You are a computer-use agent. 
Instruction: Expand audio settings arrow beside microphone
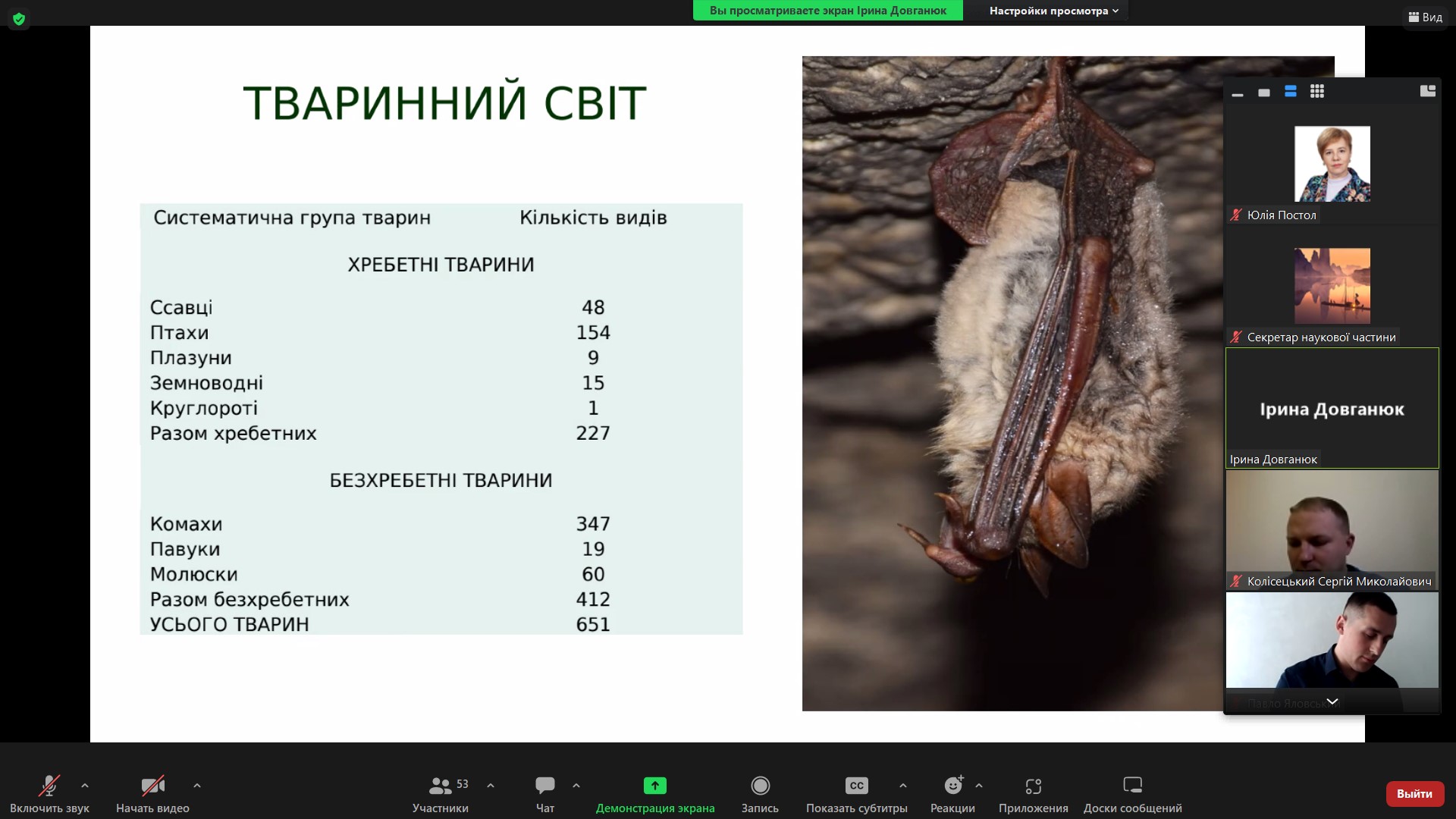(x=85, y=786)
